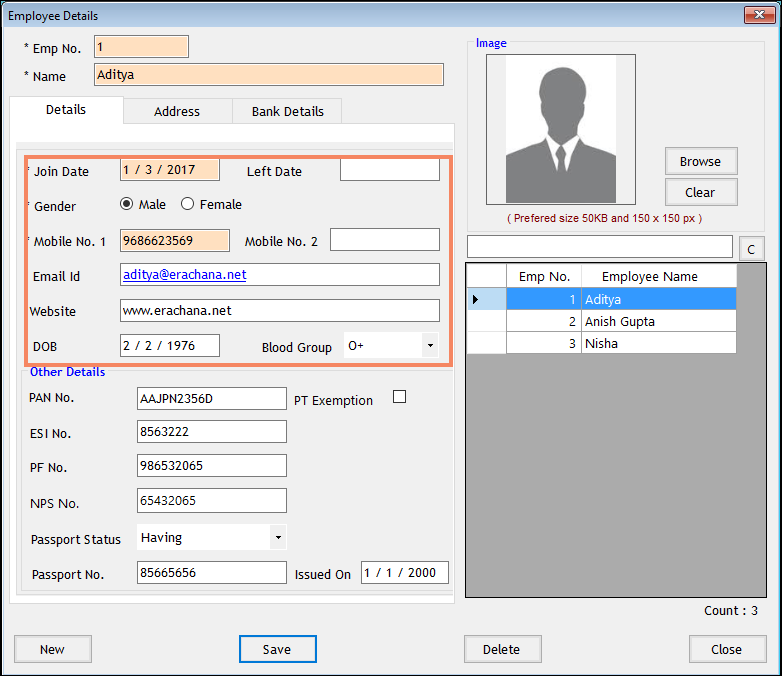This screenshot has width=782, height=676.
Task: Click the employee search box
Action: 599,247
